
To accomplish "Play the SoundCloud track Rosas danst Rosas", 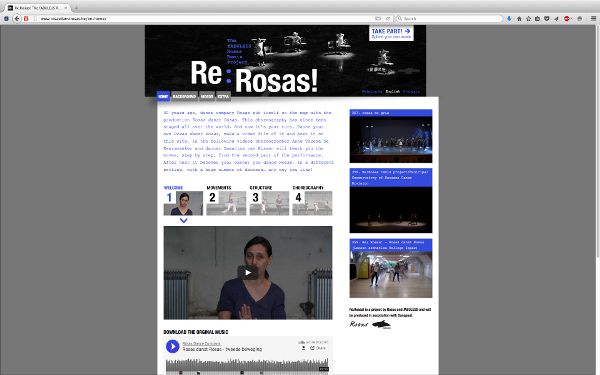I will tap(173, 346).
